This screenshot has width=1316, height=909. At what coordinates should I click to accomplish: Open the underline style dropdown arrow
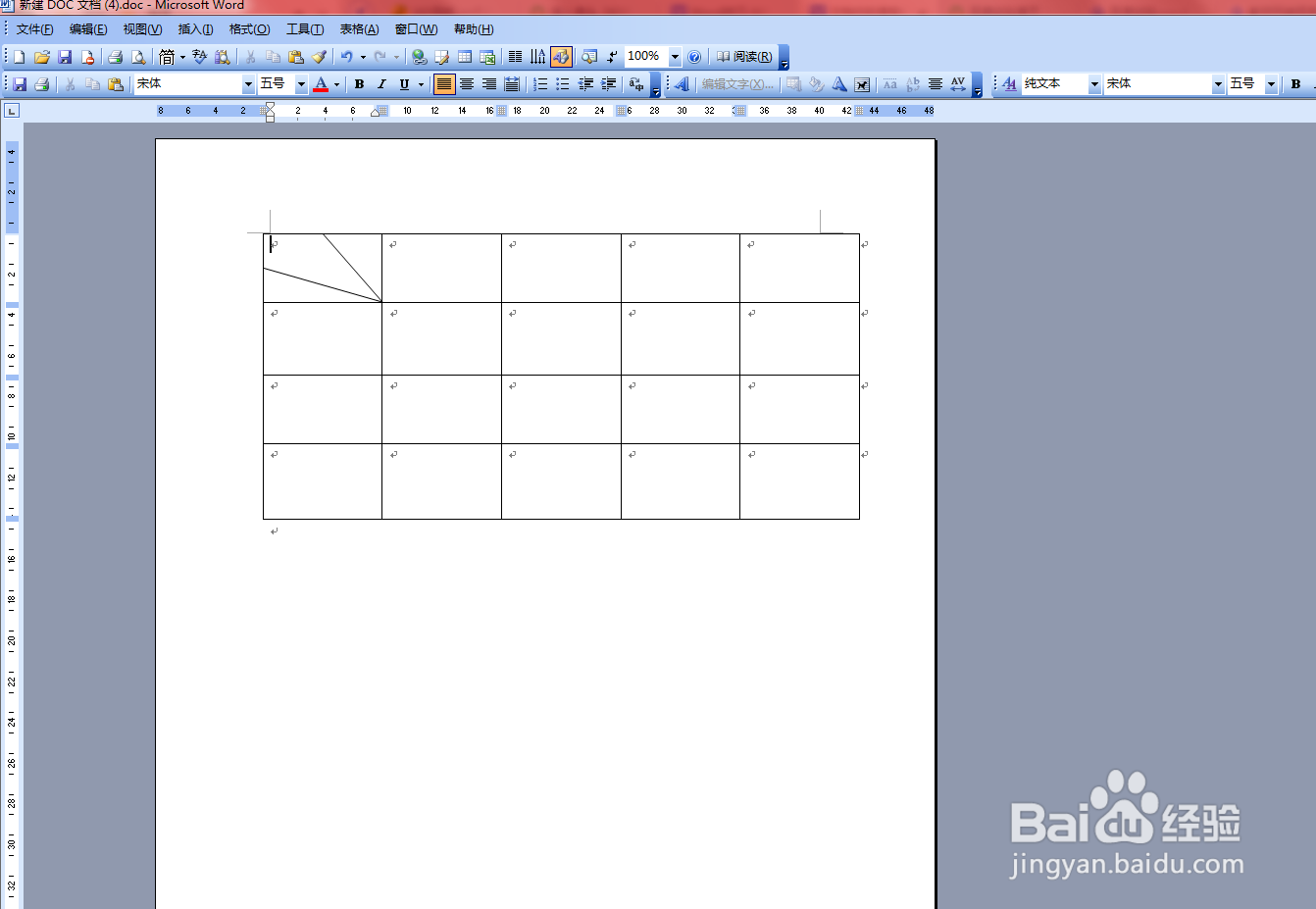(x=421, y=84)
